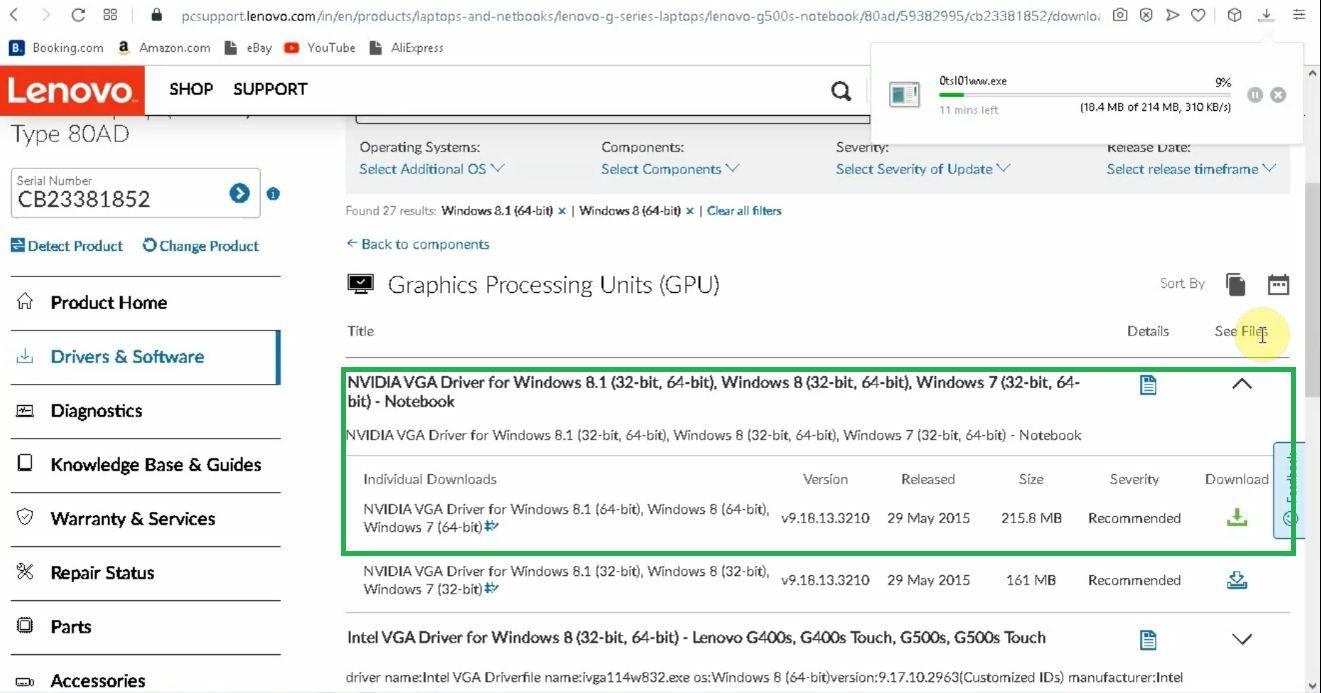Open the Intel VGA Driver details document icon
1321x693 pixels.
(x=1147, y=639)
